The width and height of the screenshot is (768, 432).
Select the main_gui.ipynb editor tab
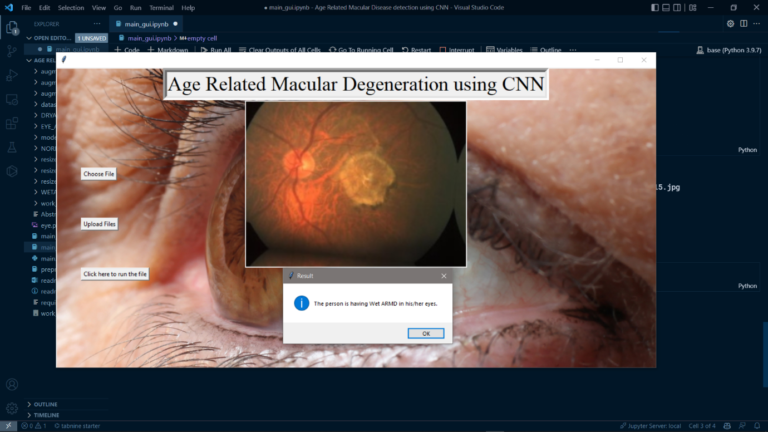(x=146, y=24)
